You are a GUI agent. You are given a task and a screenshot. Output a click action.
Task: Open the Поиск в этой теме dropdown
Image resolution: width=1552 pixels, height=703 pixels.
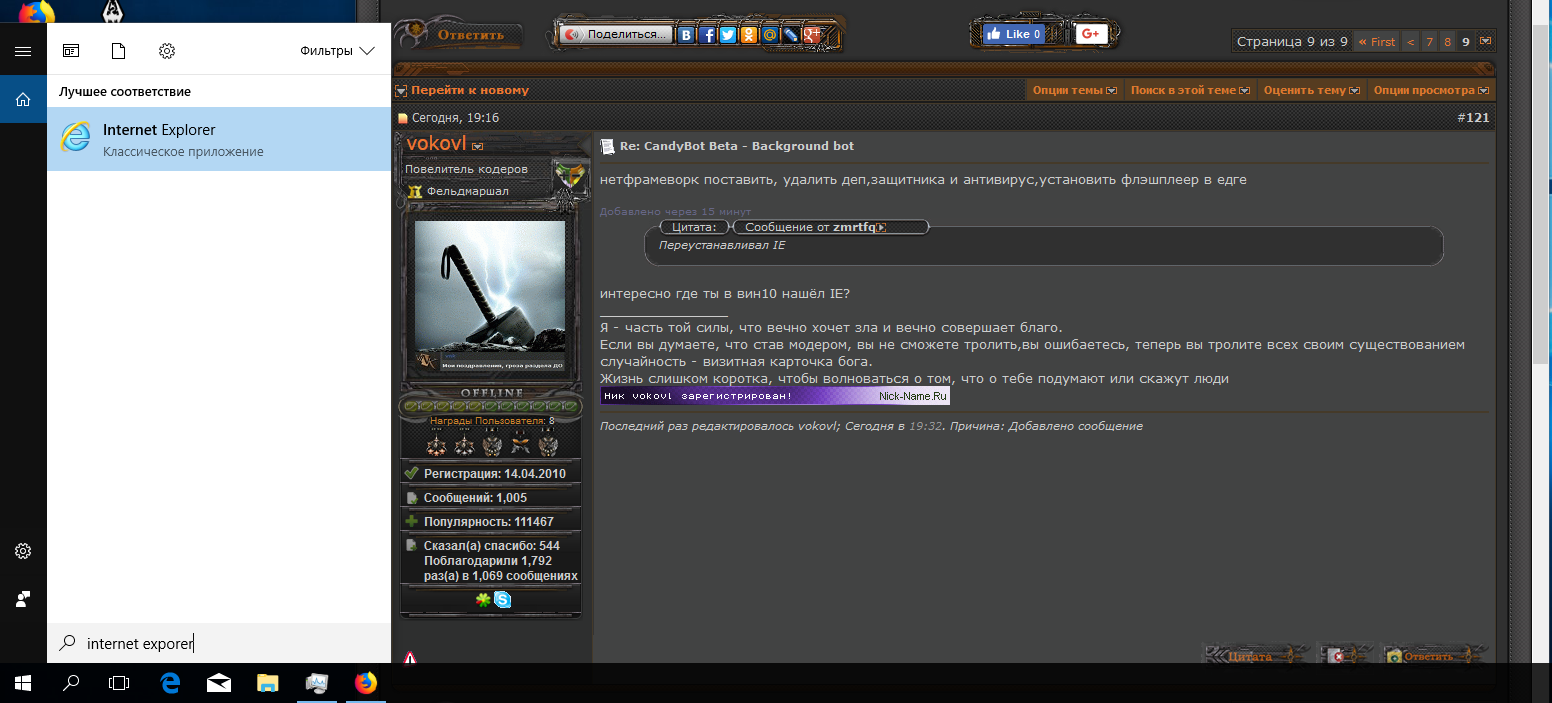point(1190,90)
